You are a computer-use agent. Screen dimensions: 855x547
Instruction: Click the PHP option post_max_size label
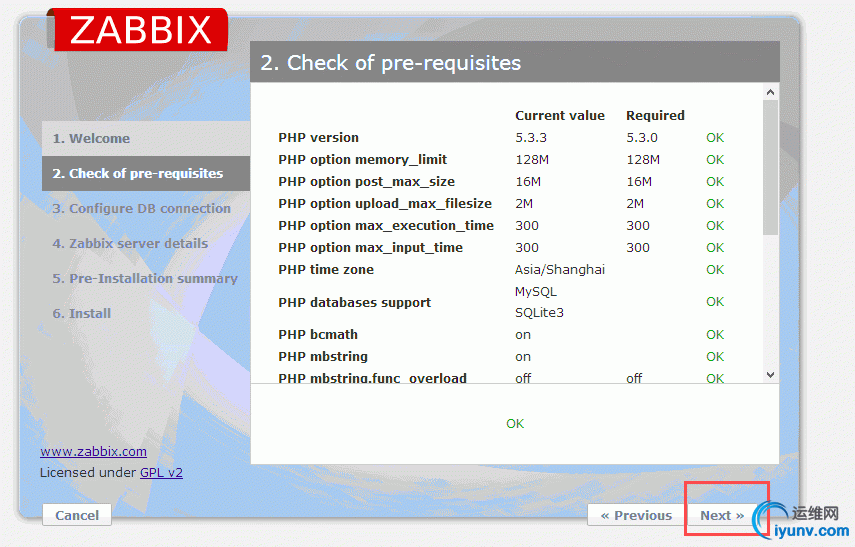tap(366, 182)
